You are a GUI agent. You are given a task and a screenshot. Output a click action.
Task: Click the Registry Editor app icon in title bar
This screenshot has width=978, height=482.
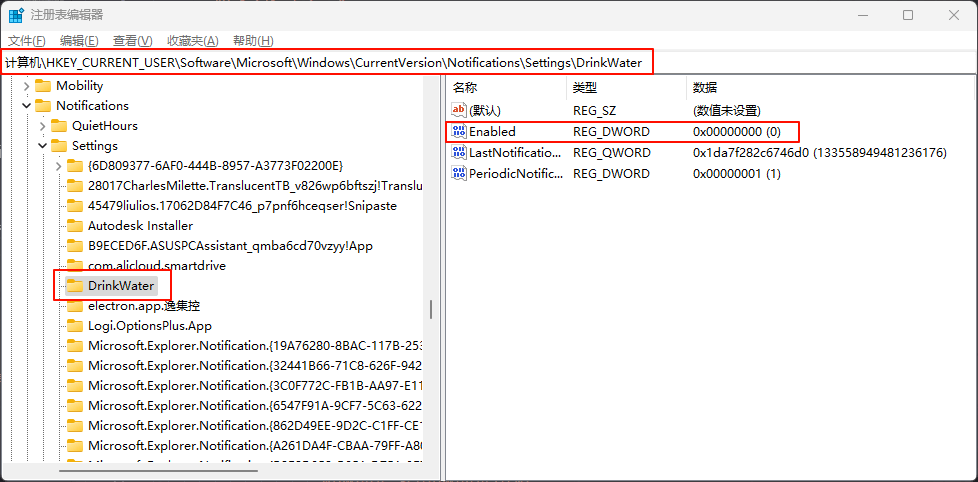coord(17,15)
